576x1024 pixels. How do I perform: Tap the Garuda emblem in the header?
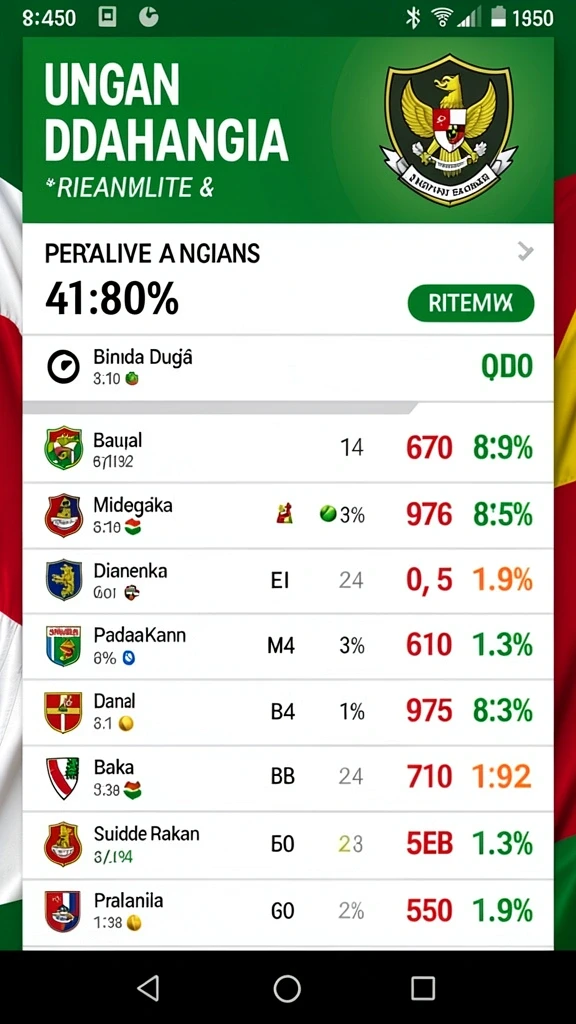449,129
